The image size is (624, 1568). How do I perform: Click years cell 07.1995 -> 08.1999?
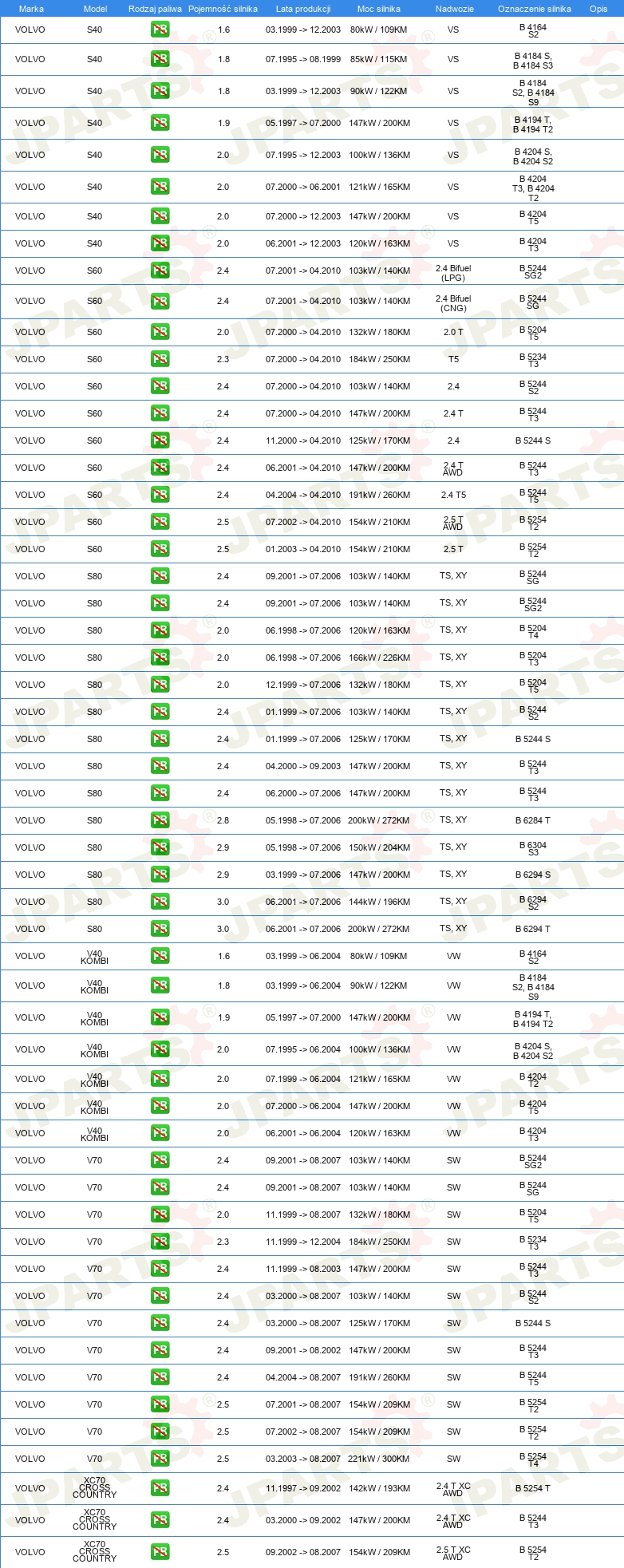point(303,59)
